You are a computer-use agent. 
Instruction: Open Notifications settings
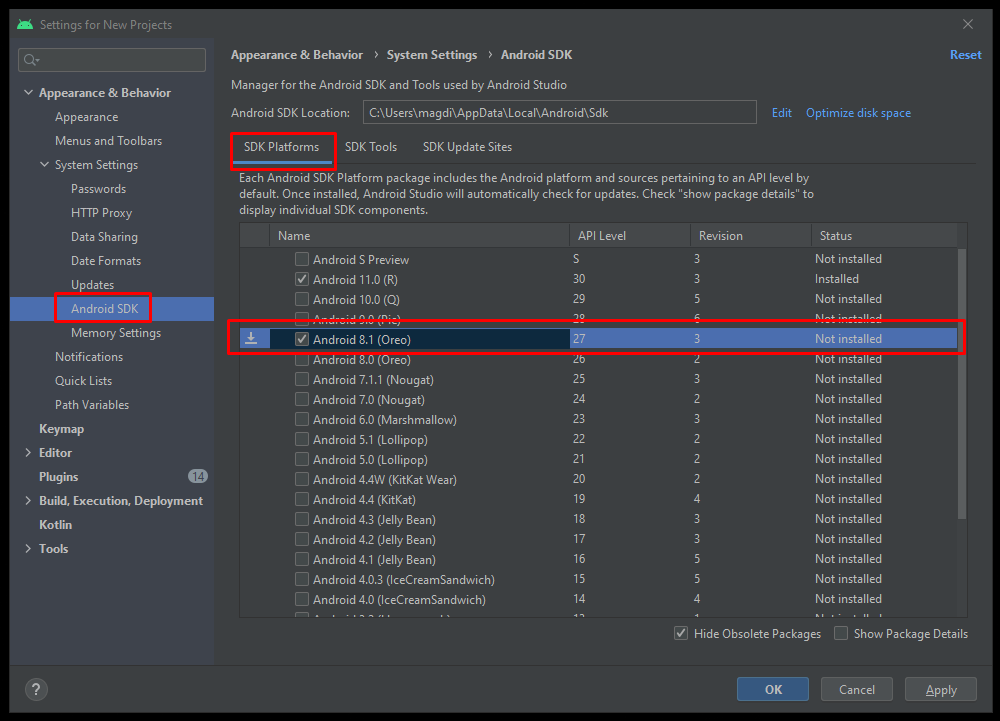89,357
